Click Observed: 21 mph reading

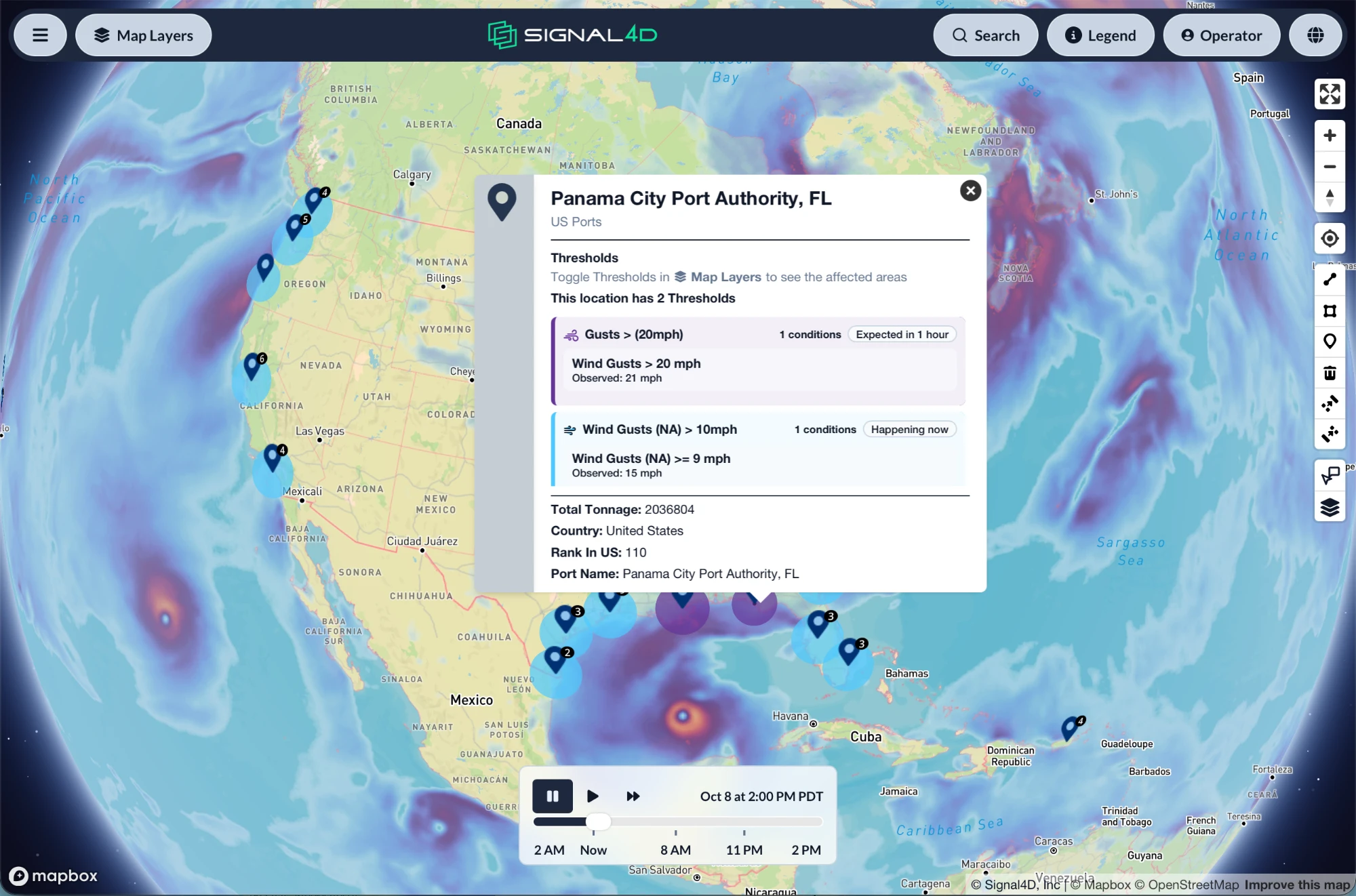(x=616, y=378)
